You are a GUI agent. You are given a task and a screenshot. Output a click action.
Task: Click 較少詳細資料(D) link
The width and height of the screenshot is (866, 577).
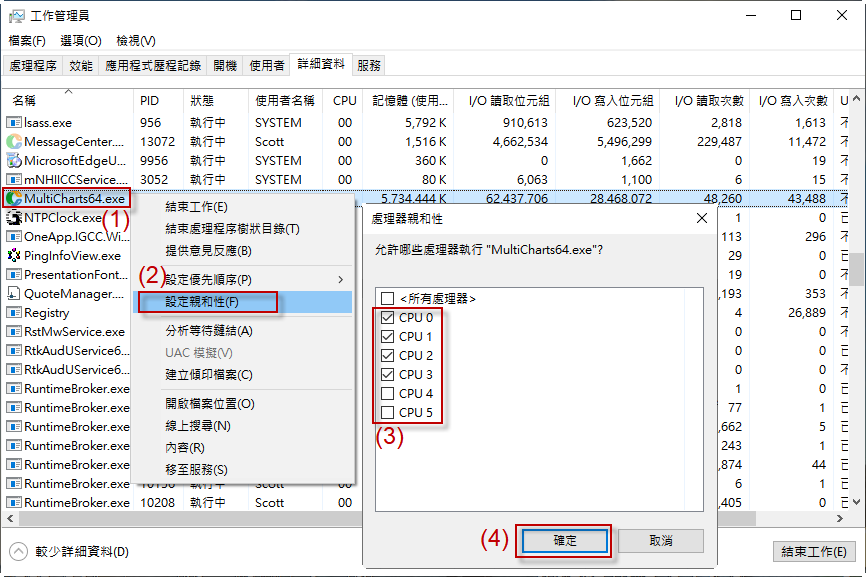(82, 552)
